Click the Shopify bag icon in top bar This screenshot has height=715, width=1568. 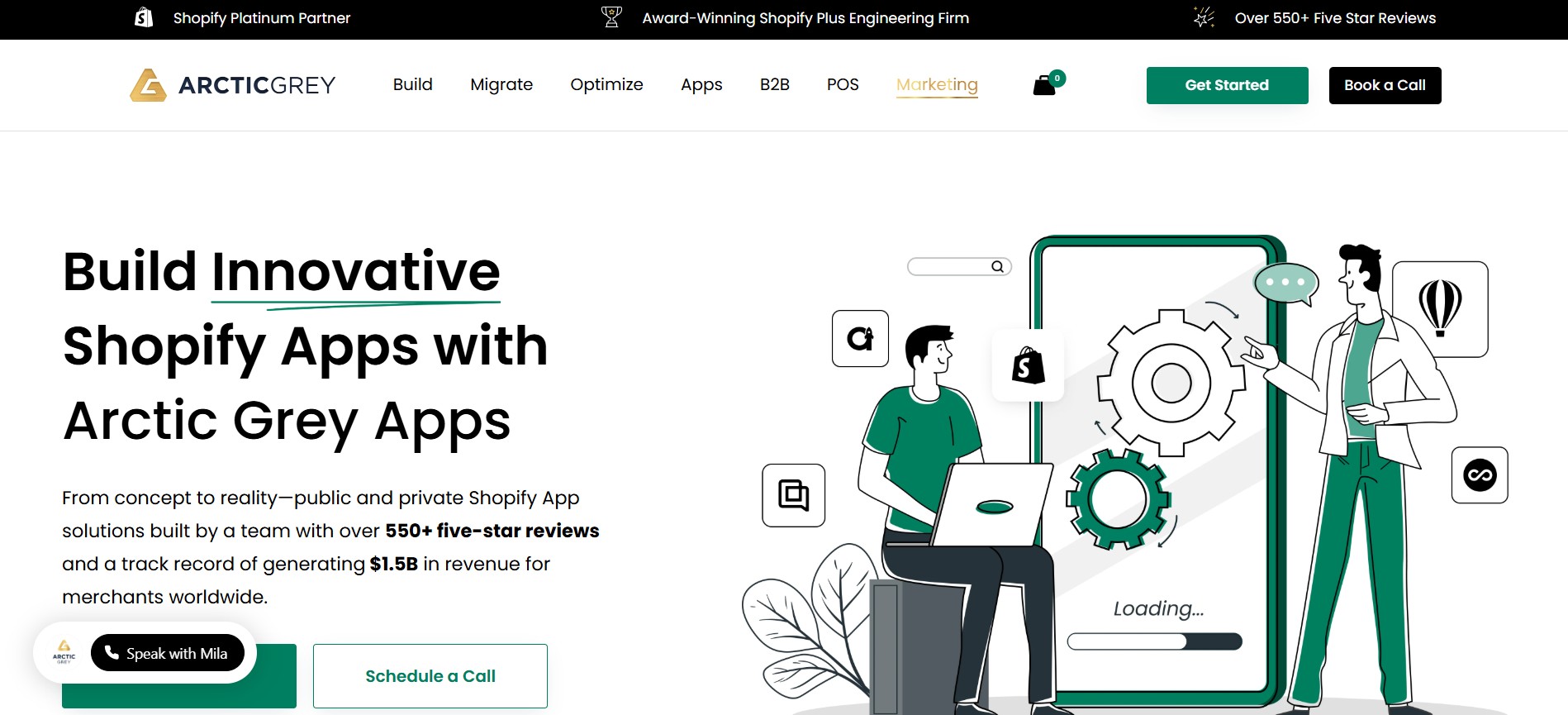coord(144,17)
